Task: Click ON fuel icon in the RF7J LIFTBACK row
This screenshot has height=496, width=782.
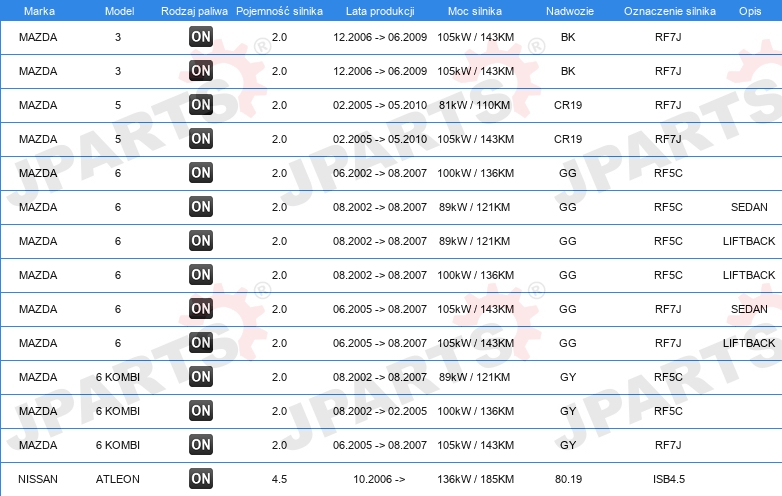Action: tap(201, 342)
